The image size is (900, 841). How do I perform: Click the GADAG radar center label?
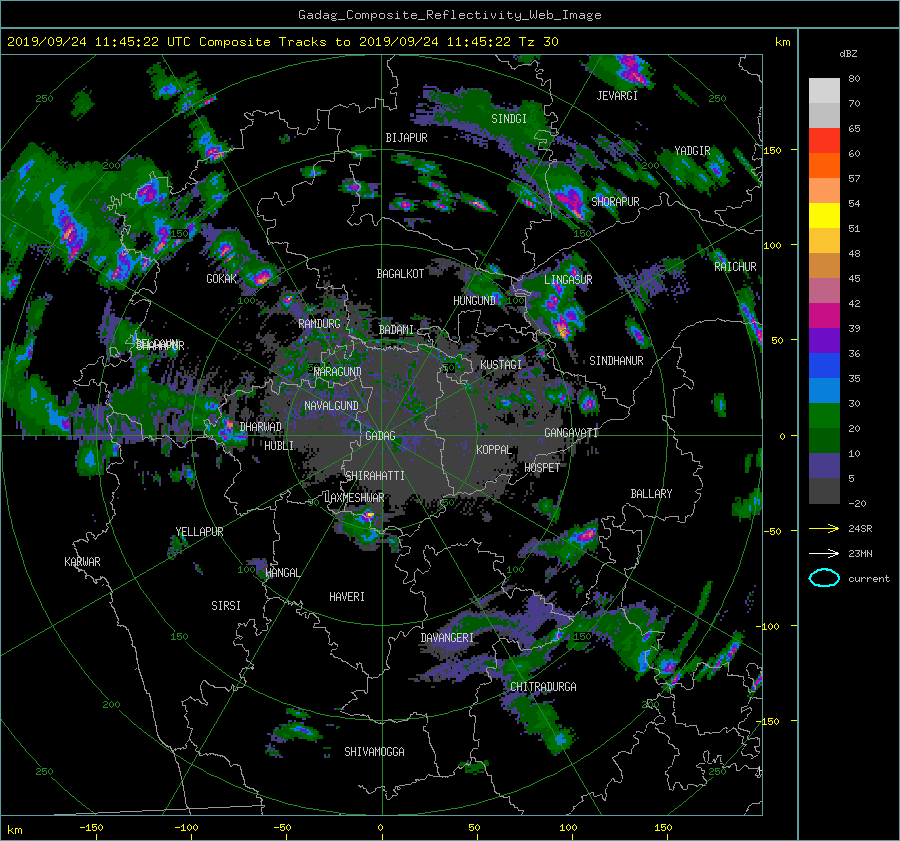pos(380,436)
